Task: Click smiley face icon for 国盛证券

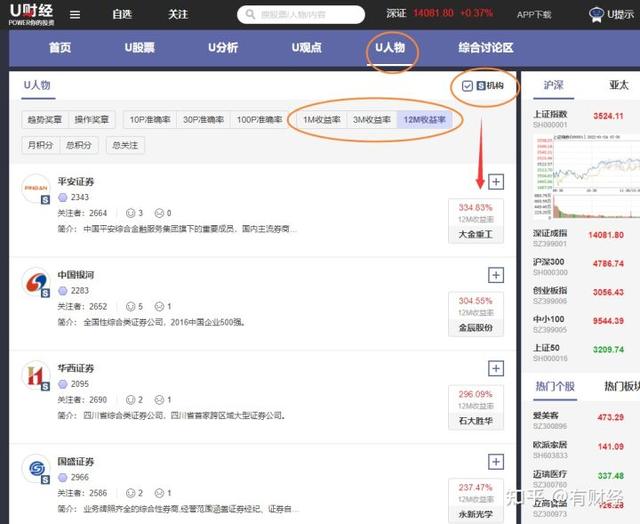Action: tap(131, 493)
